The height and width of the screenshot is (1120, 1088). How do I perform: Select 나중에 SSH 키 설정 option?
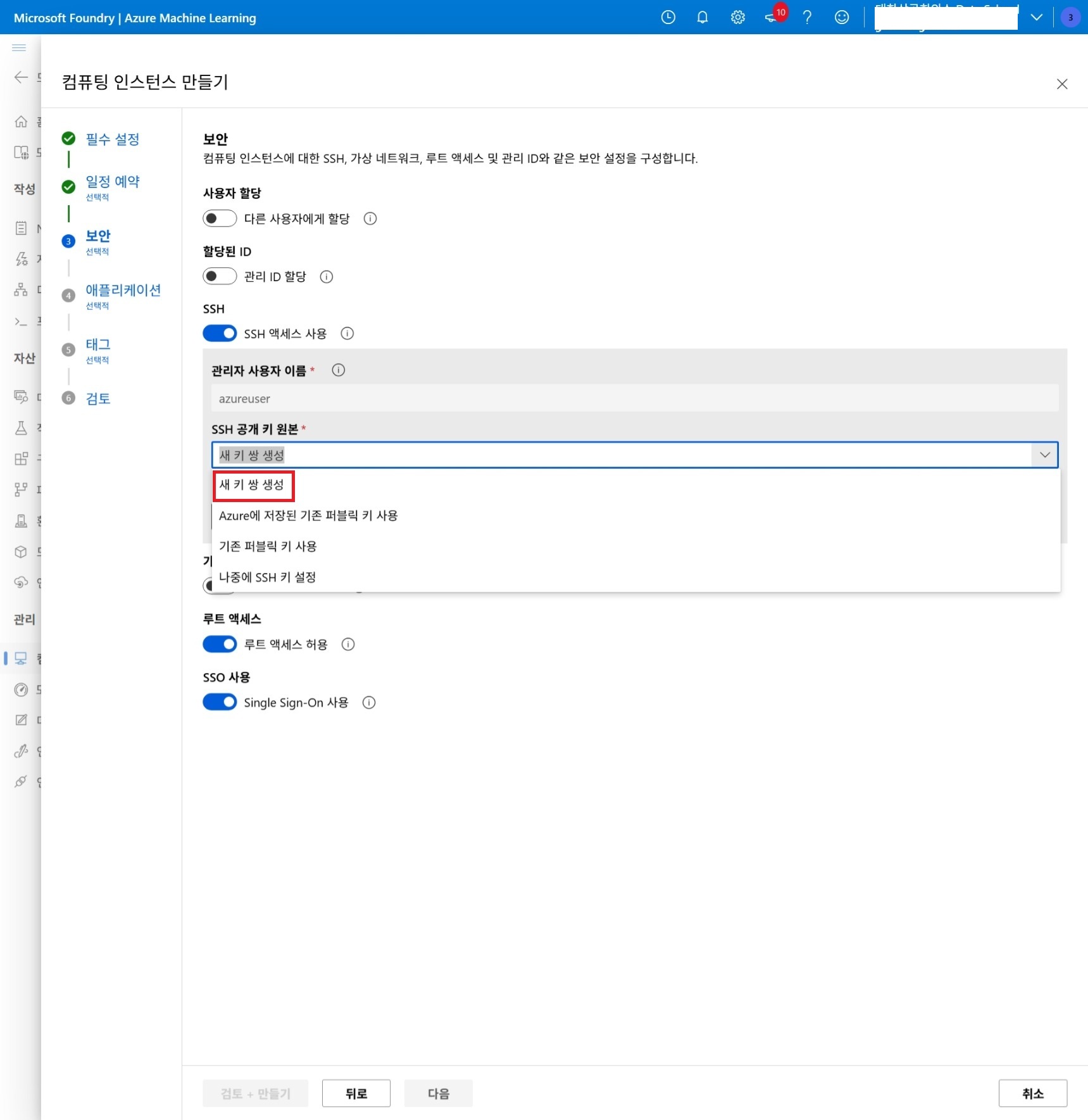636,577
